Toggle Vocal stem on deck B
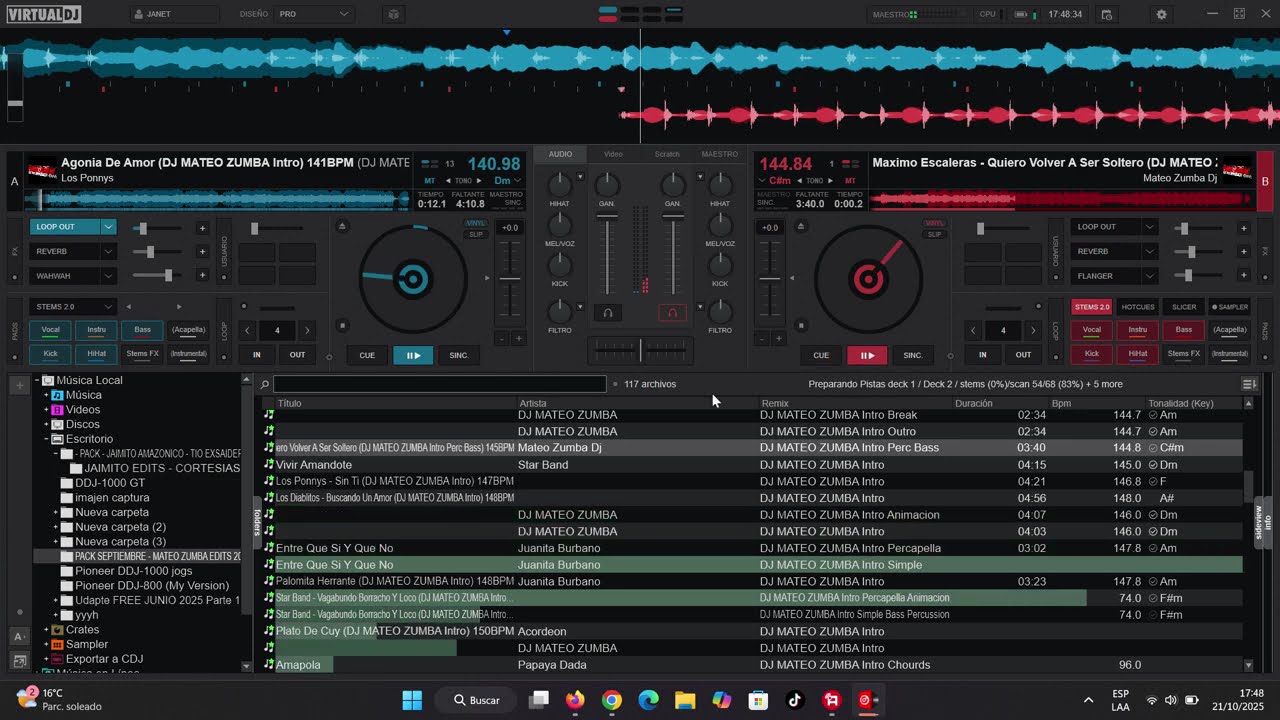This screenshot has height=720, width=1280. 1092,329
